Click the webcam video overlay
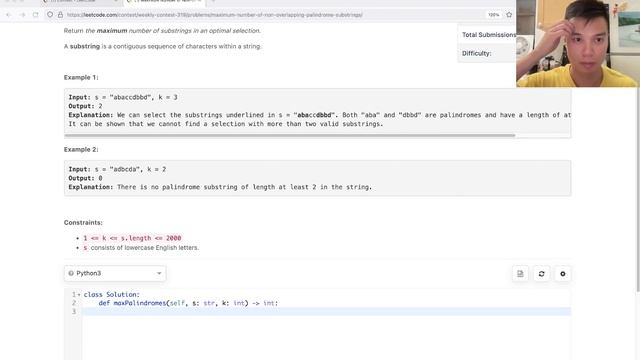 tap(577, 43)
